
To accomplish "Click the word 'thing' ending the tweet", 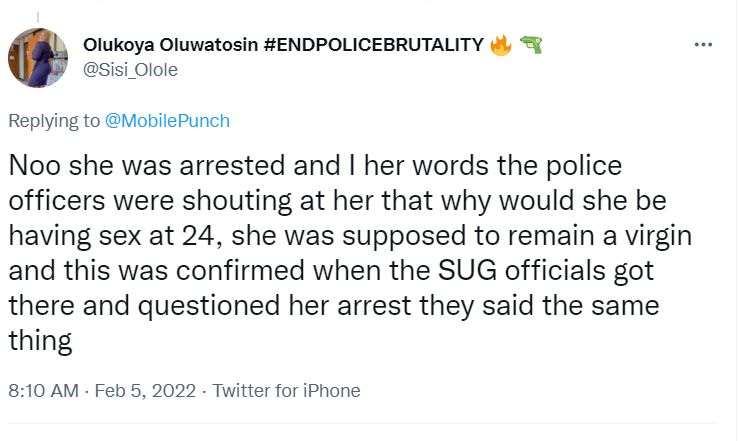I will tap(40, 342).
